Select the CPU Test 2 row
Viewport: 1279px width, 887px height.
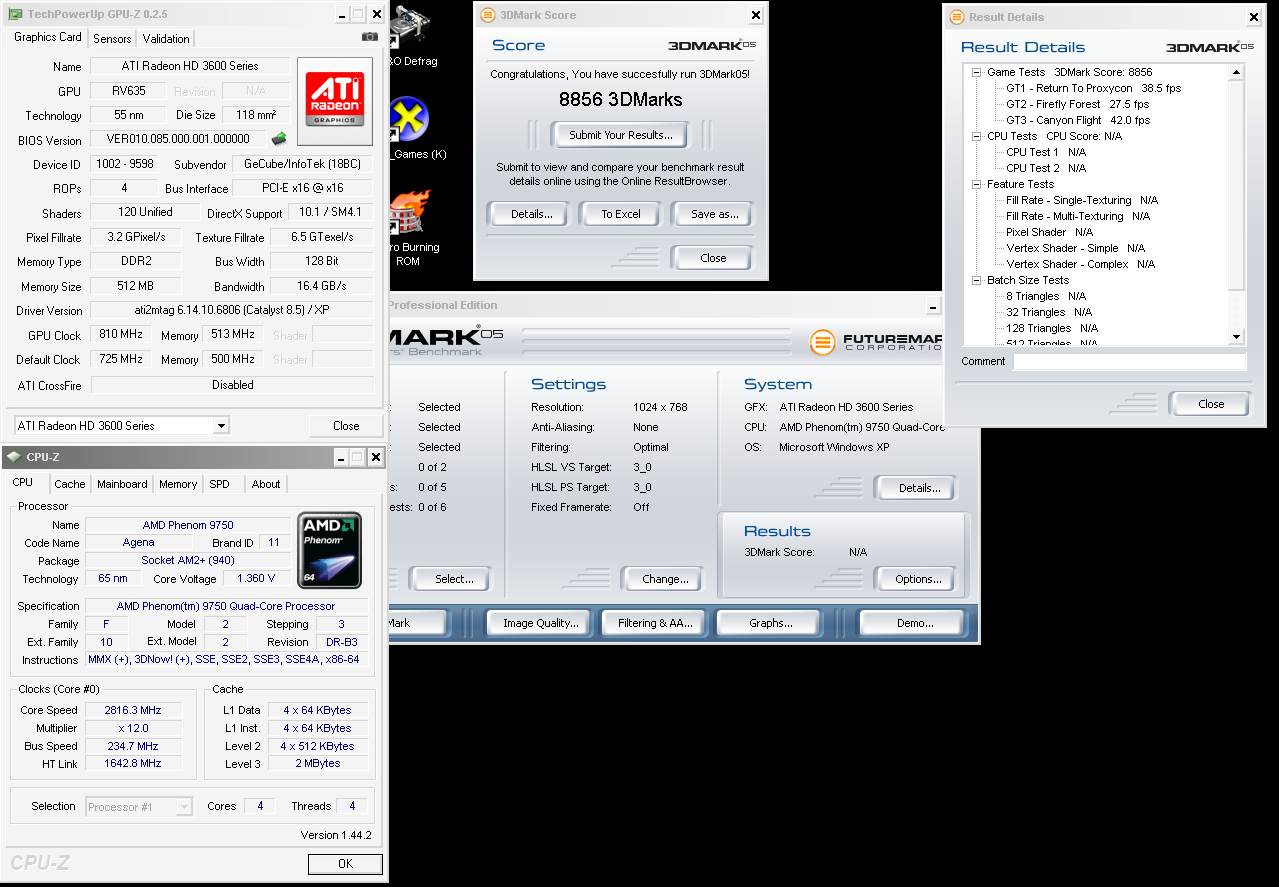point(1046,168)
